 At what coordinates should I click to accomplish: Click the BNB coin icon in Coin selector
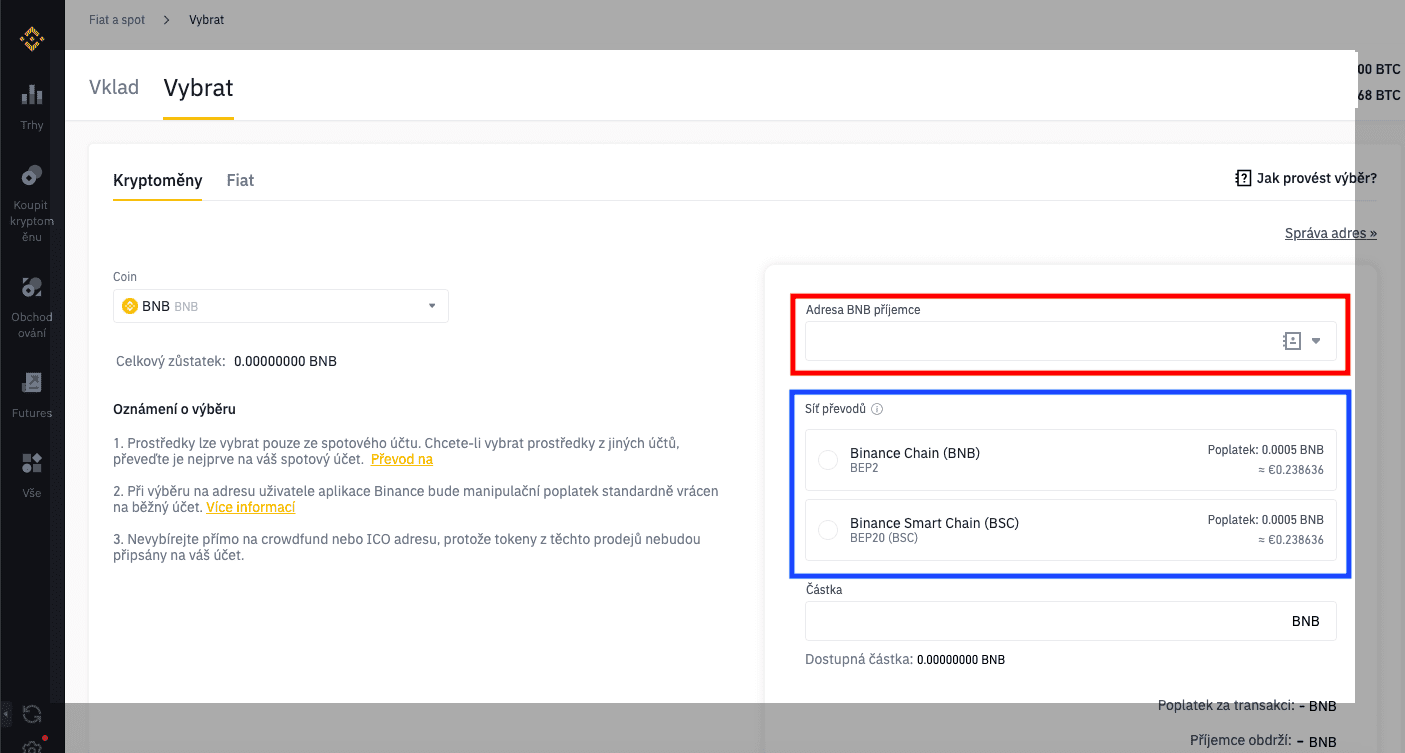click(x=129, y=306)
